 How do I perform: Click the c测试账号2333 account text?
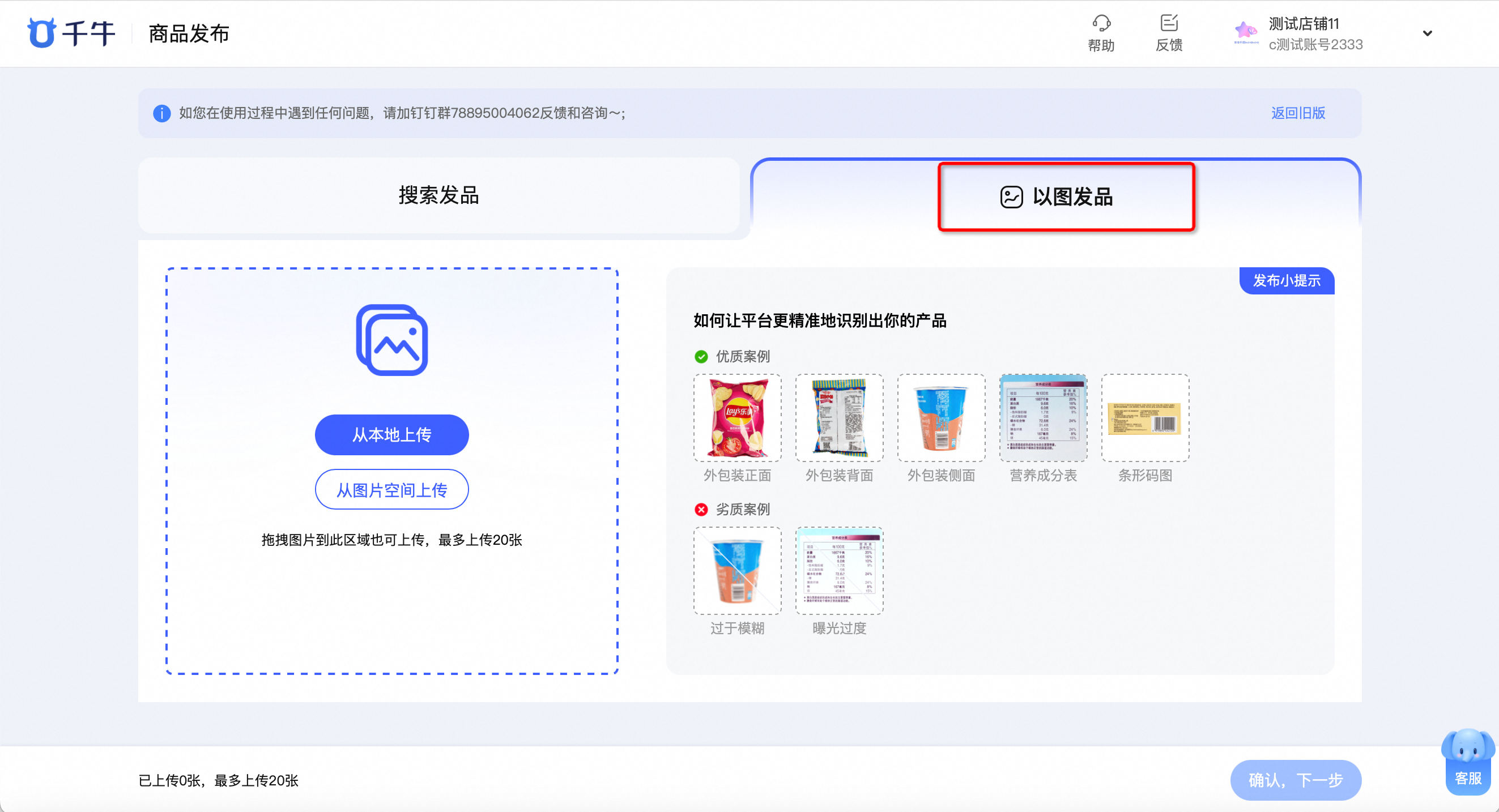[1315, 44]
